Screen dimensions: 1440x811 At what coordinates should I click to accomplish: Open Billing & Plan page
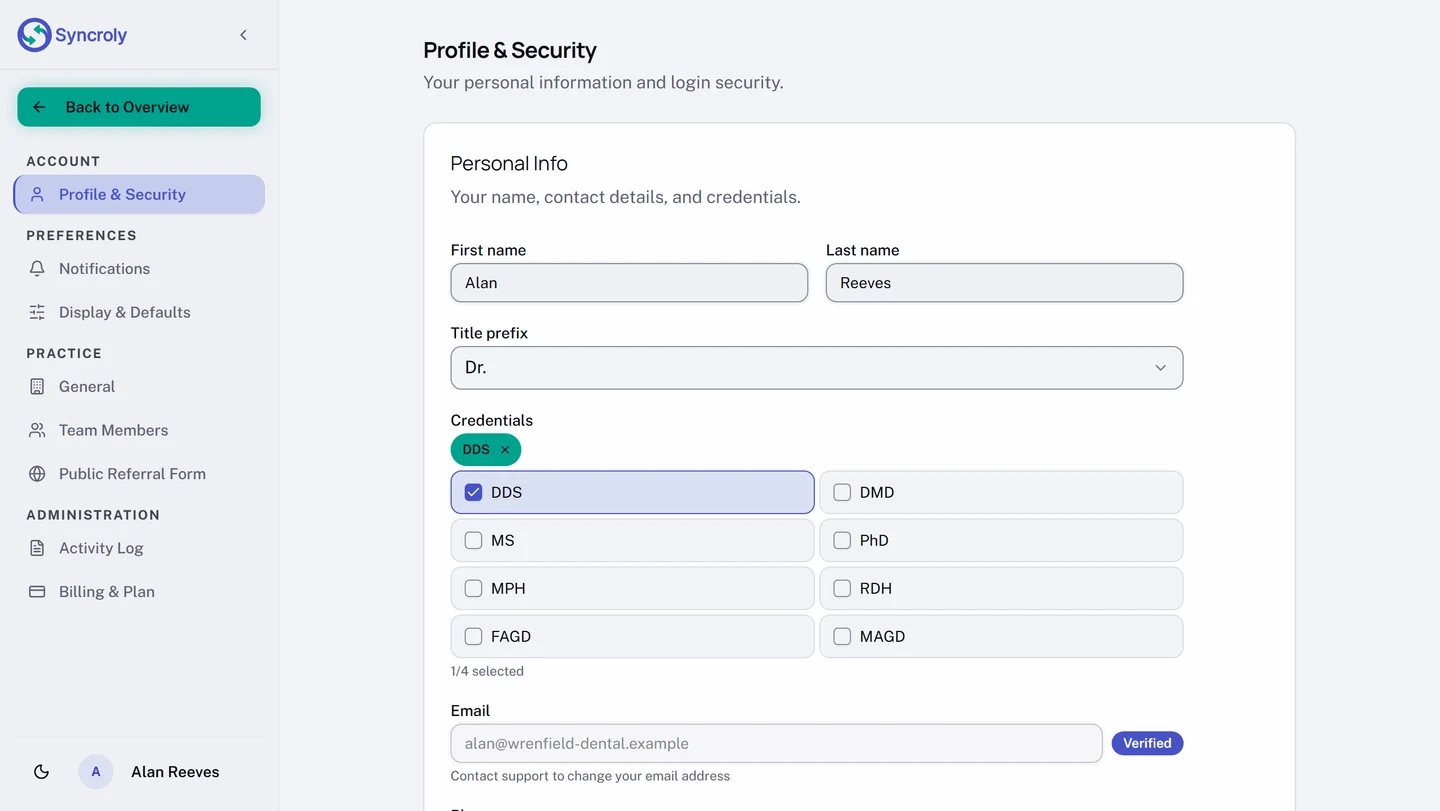tap(139, 592)
